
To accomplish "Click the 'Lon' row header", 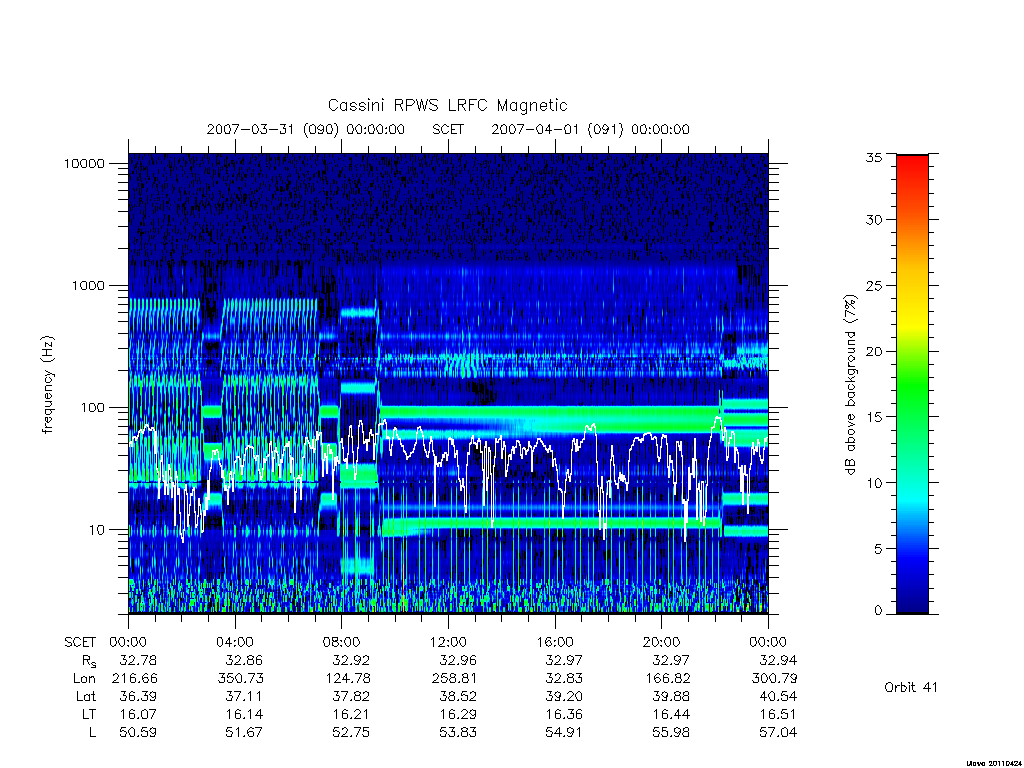I will (84, 679).
